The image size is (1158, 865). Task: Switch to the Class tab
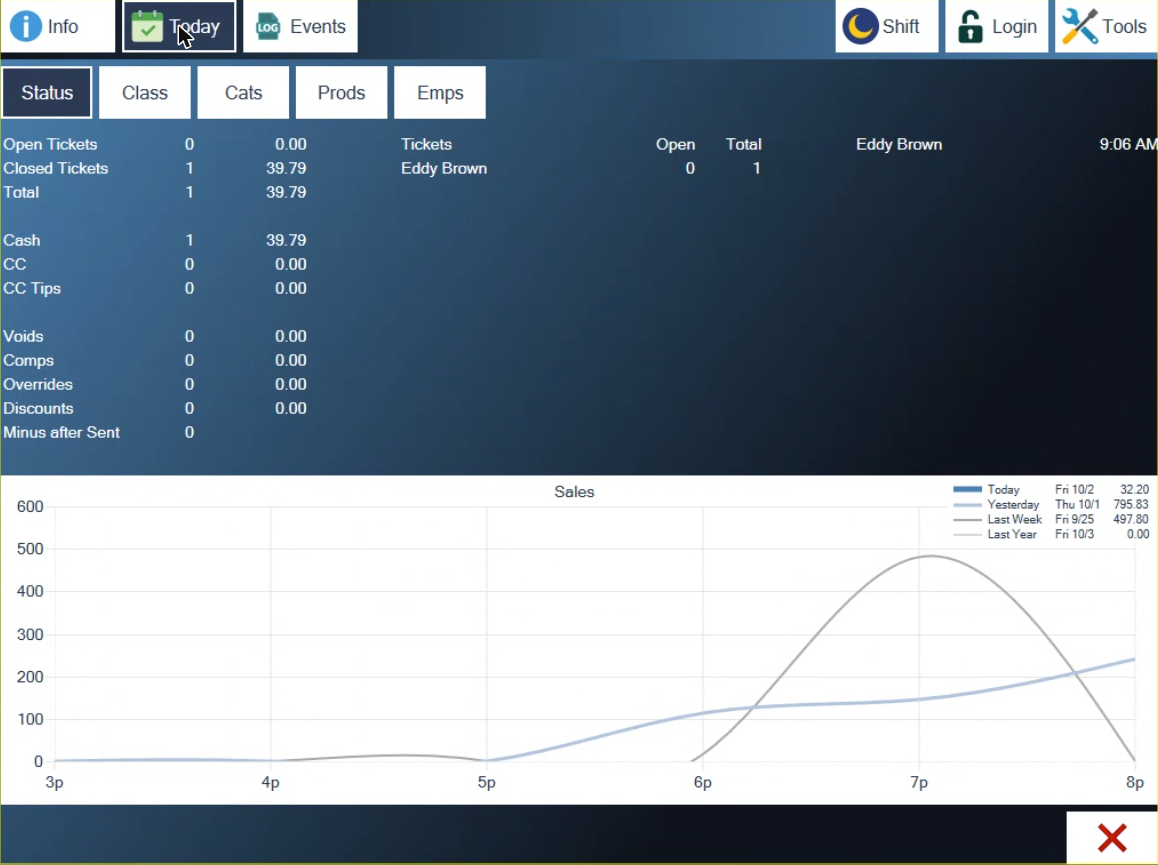(x=145, y=92)
